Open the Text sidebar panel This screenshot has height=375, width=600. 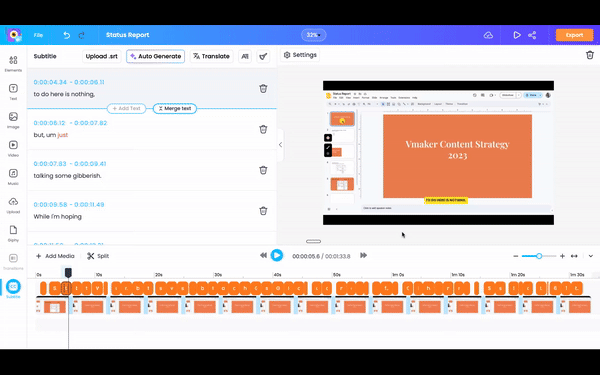coord(13,92)
